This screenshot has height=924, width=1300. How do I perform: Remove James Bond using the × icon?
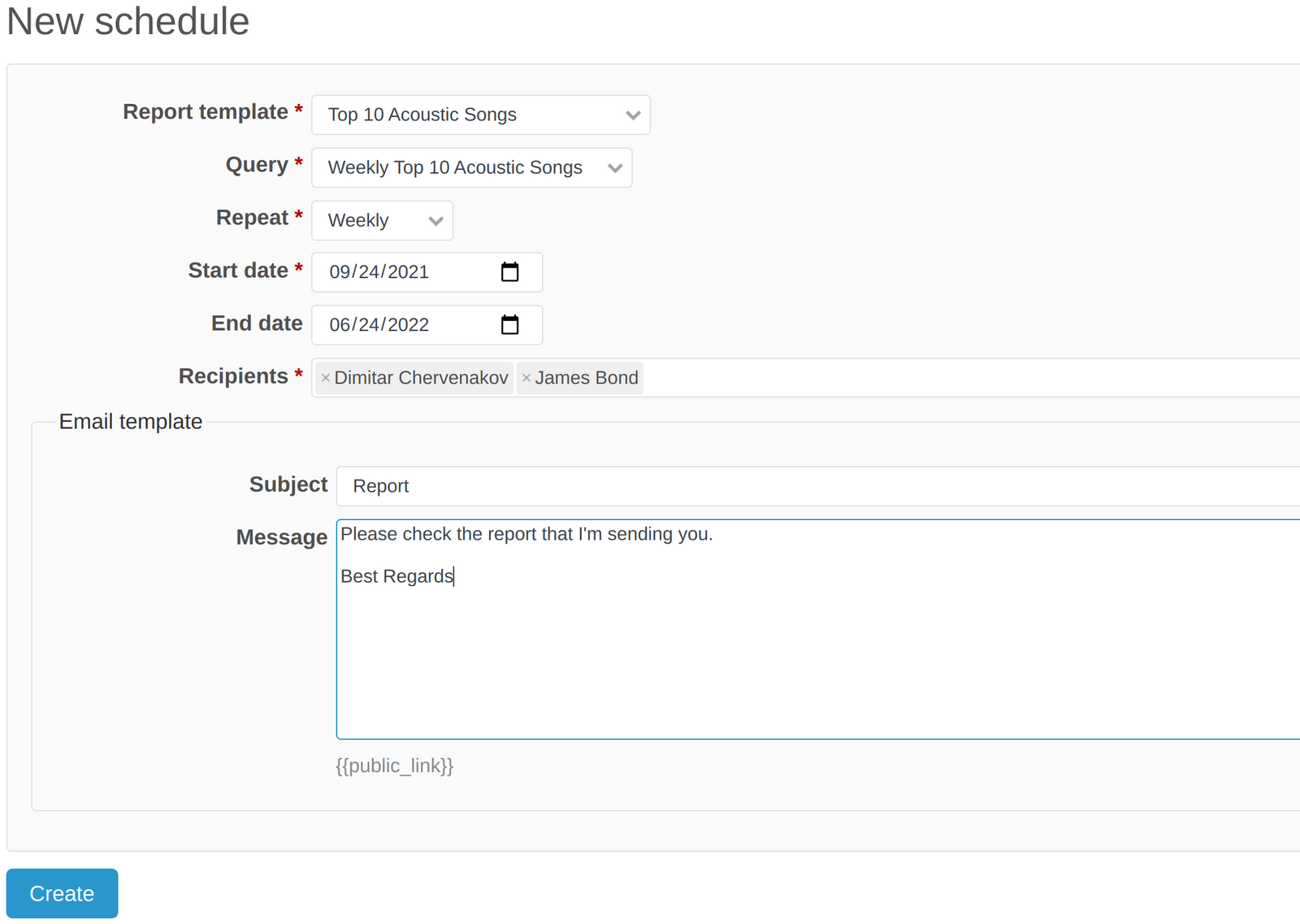[526, 377]
